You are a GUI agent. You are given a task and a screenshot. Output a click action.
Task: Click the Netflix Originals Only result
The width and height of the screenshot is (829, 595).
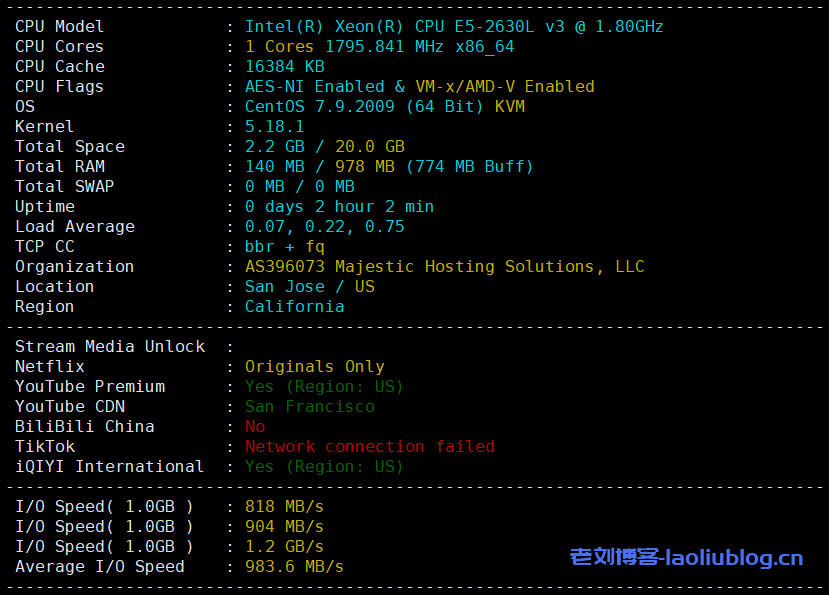[314, 367]
